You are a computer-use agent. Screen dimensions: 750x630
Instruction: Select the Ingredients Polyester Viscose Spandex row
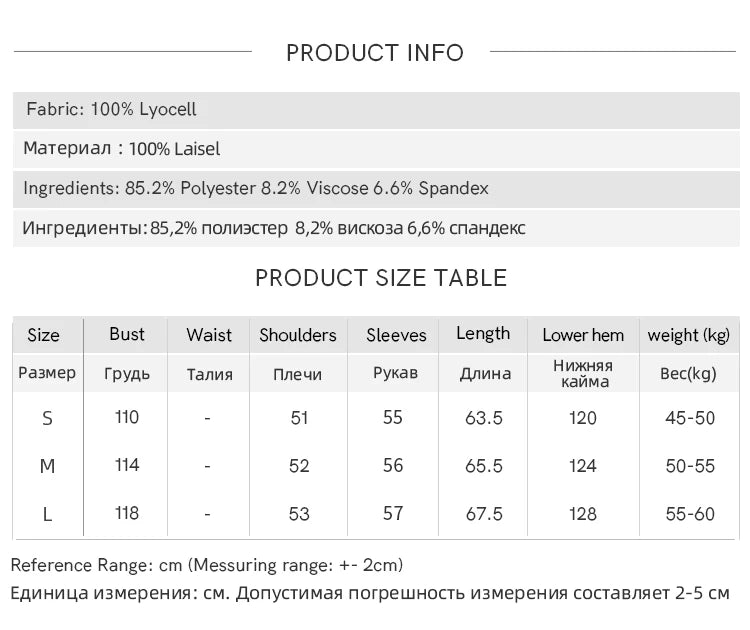coord(376,188)
